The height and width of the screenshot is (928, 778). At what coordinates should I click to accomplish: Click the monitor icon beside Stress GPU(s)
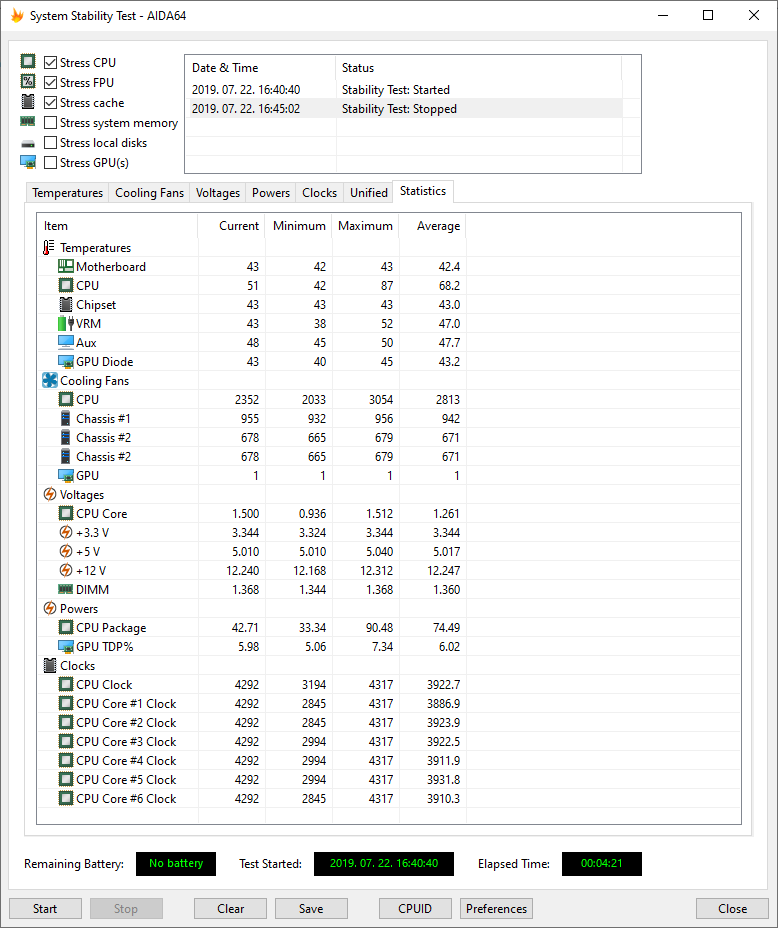(x=28, y=162)
